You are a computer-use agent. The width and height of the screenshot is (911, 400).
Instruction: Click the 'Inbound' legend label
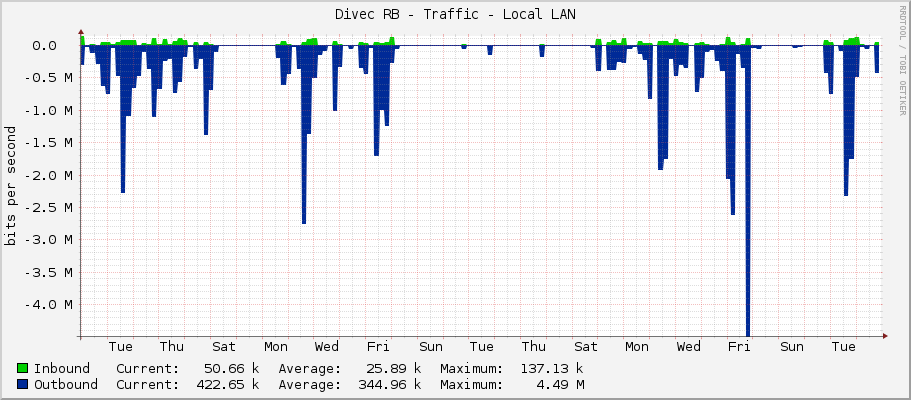click(62, 369)
